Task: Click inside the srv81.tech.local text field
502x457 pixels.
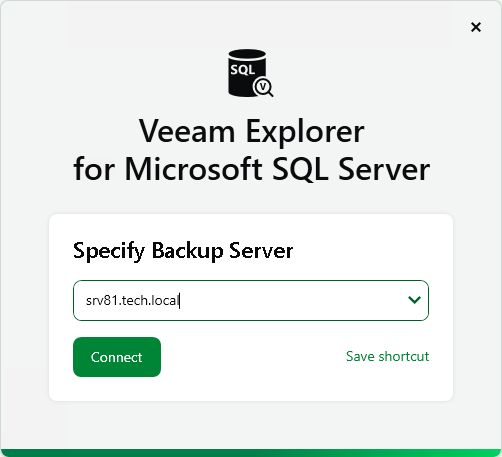Action: coord(251,300)
